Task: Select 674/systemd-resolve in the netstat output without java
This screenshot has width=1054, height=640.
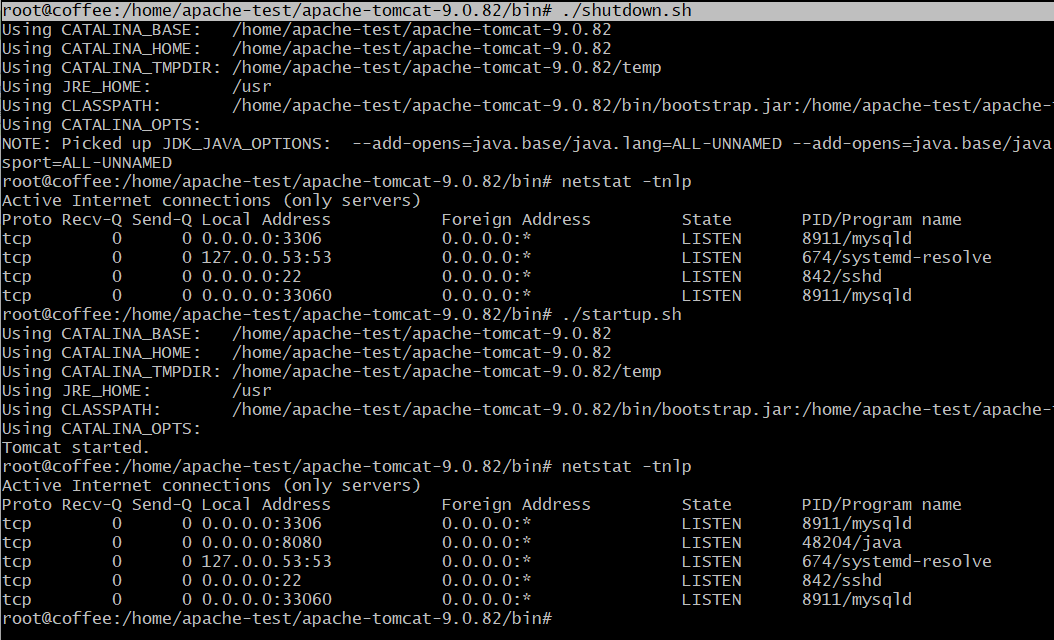Action: (x=896, y=257)
